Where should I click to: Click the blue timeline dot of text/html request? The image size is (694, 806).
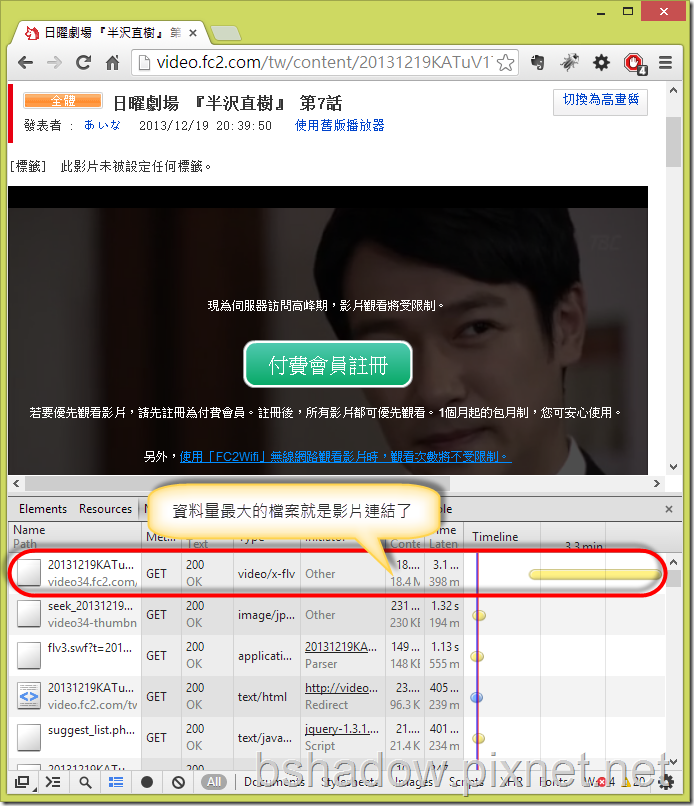tap(477, 698)
